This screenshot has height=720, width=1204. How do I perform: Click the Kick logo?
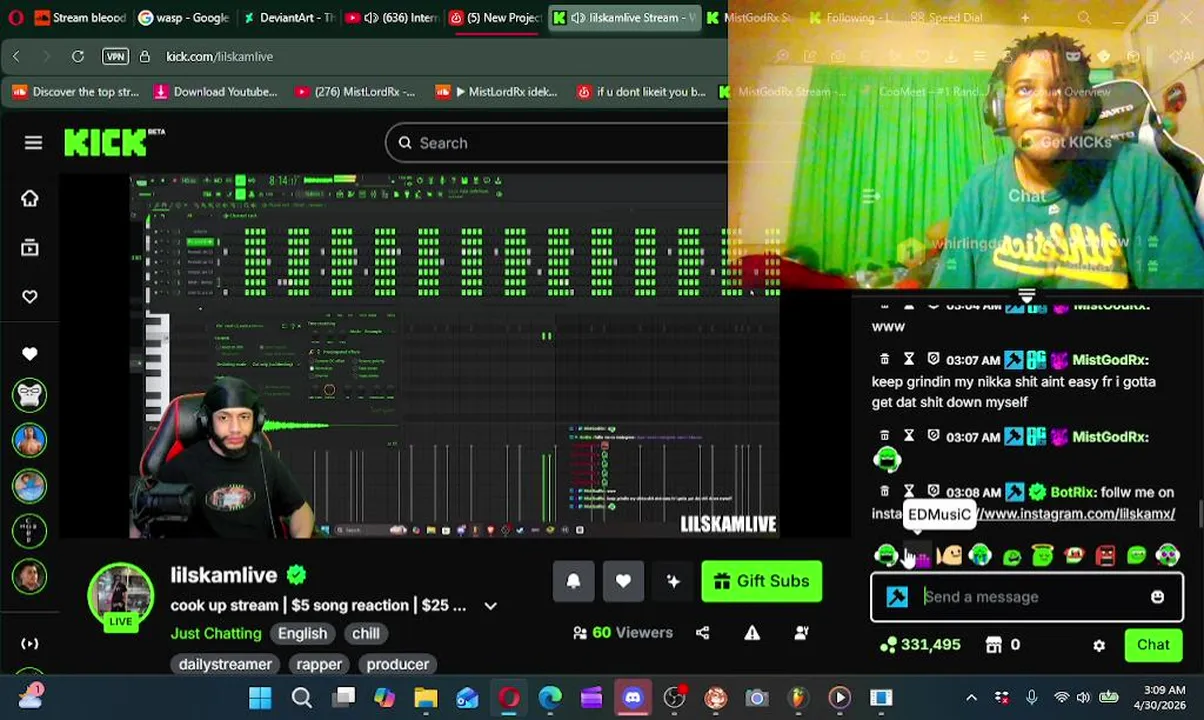(x=114, y=143)
